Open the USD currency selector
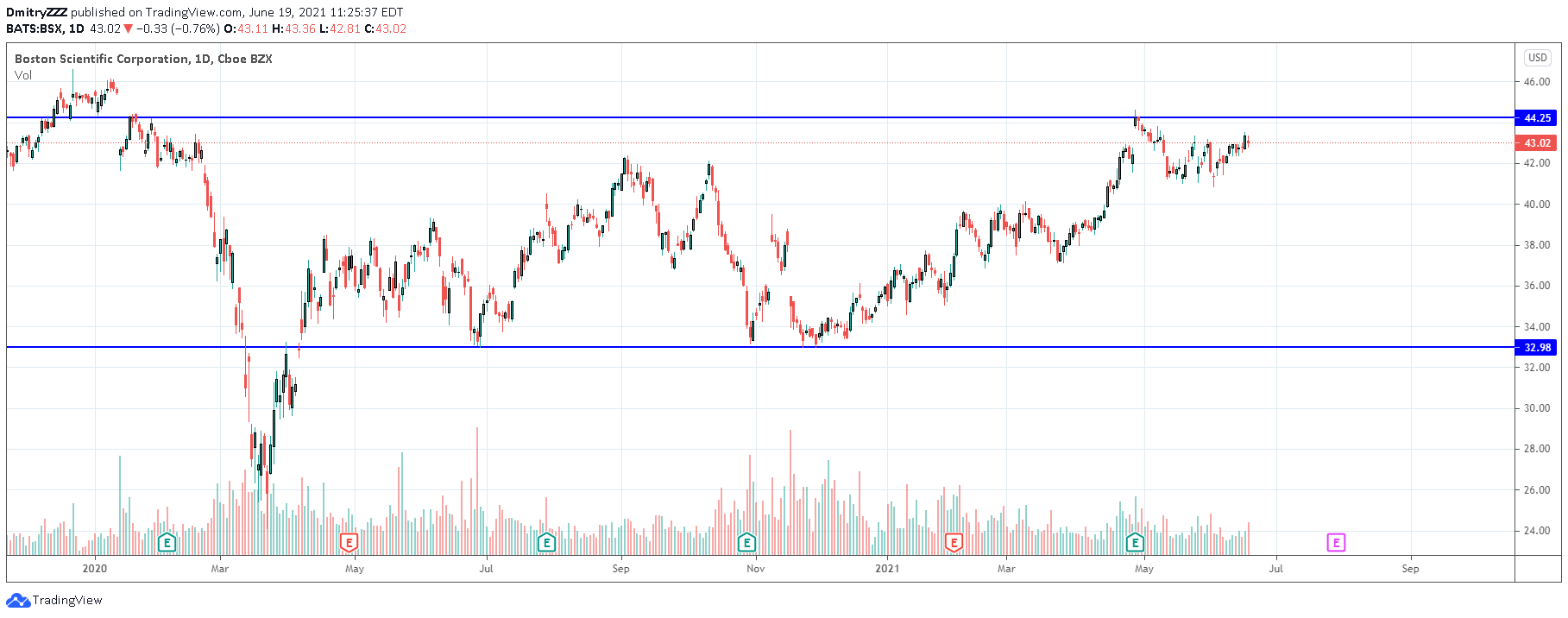 [x=1537, y=58]
